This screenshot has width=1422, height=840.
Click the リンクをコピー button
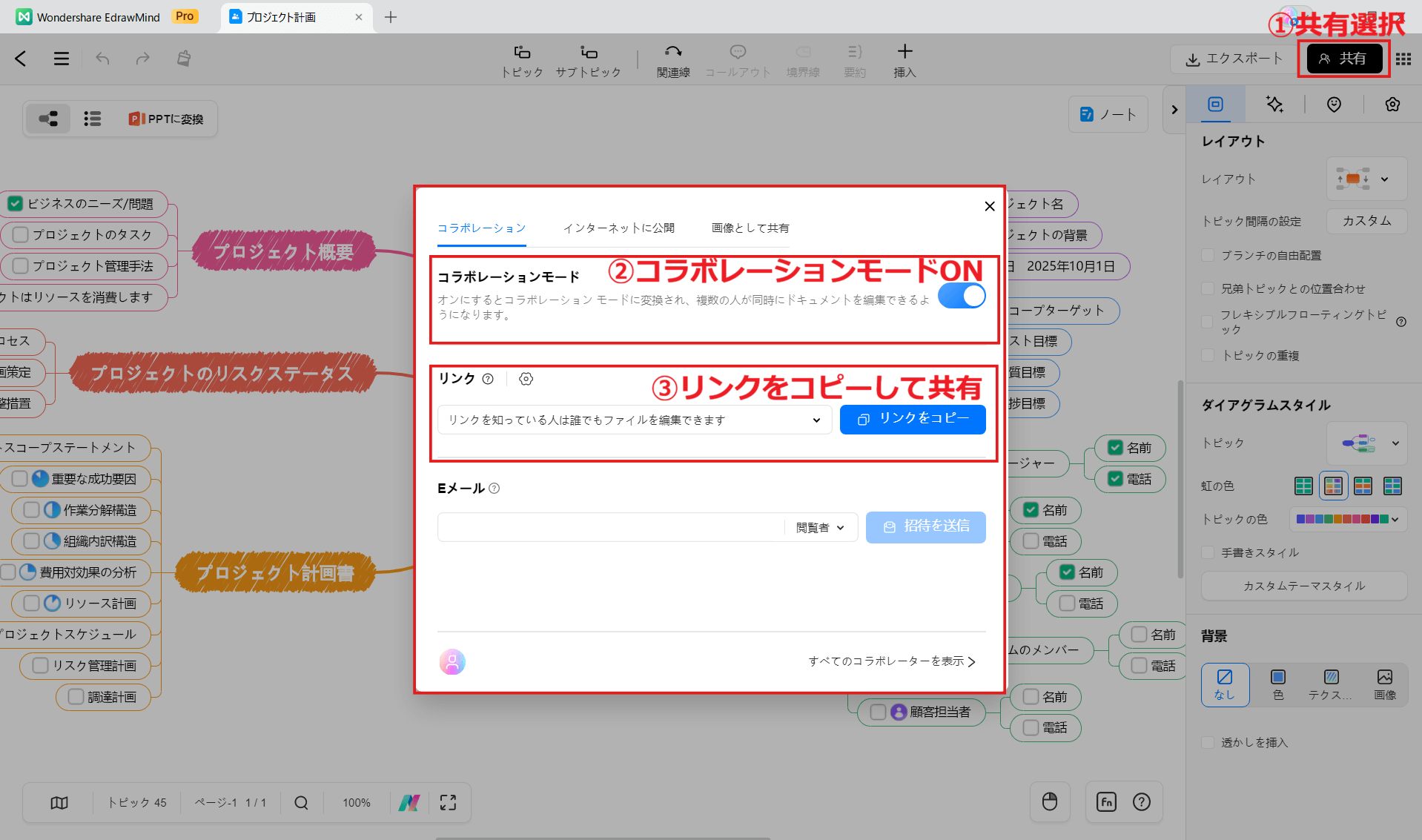tap(913, 419)
